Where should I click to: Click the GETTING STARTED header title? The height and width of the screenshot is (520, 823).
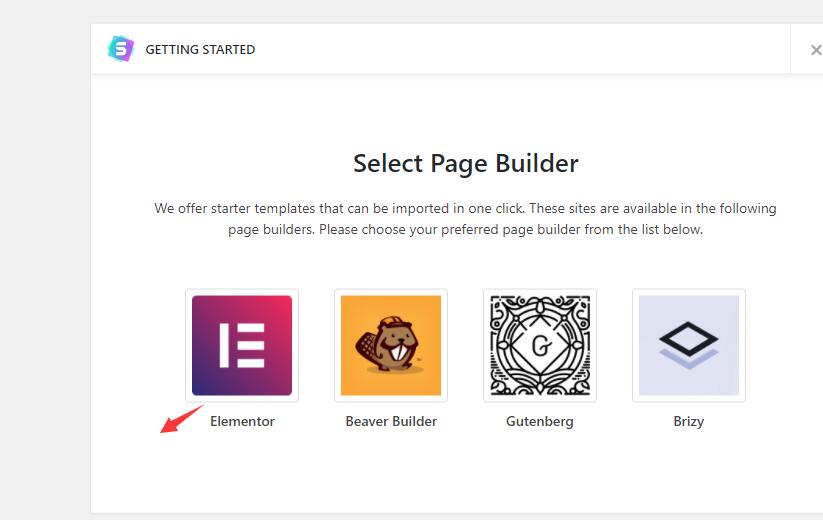pos(200,49)
